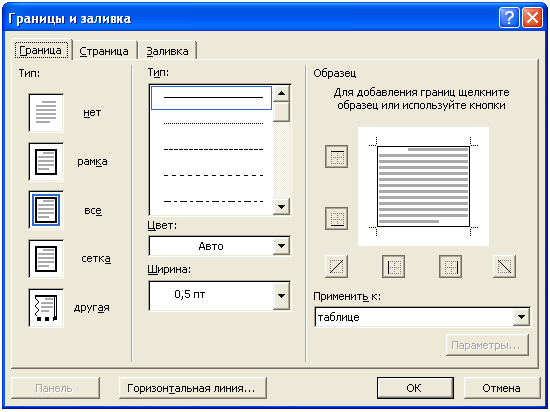Close the Границы и заливка dialog
The image size is (550, 412).
pos(532,18)
